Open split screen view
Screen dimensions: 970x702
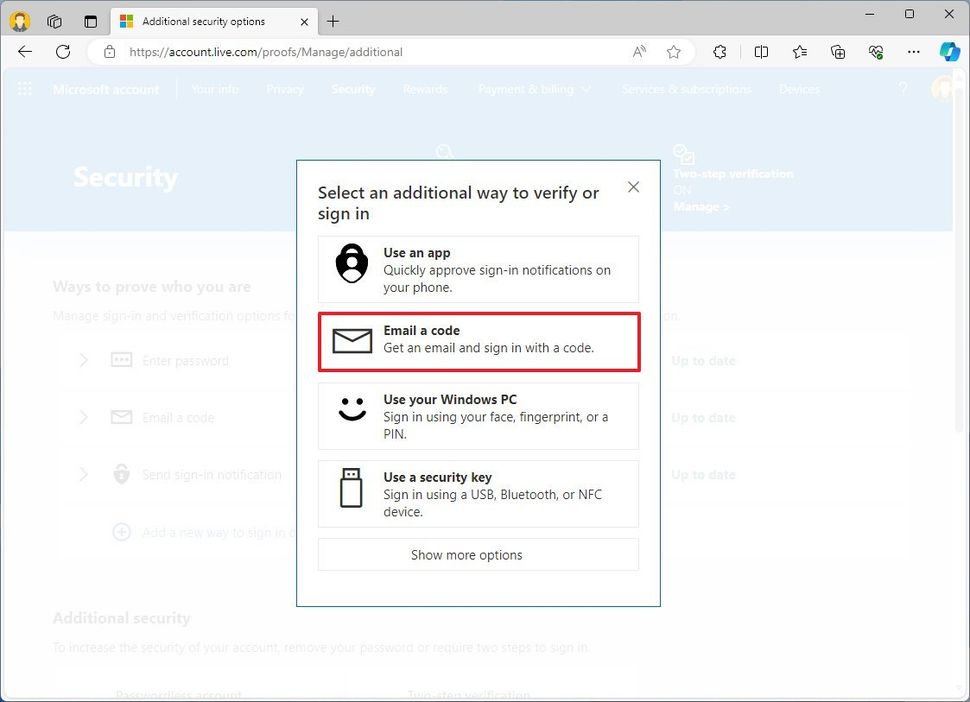click(761, 52)
